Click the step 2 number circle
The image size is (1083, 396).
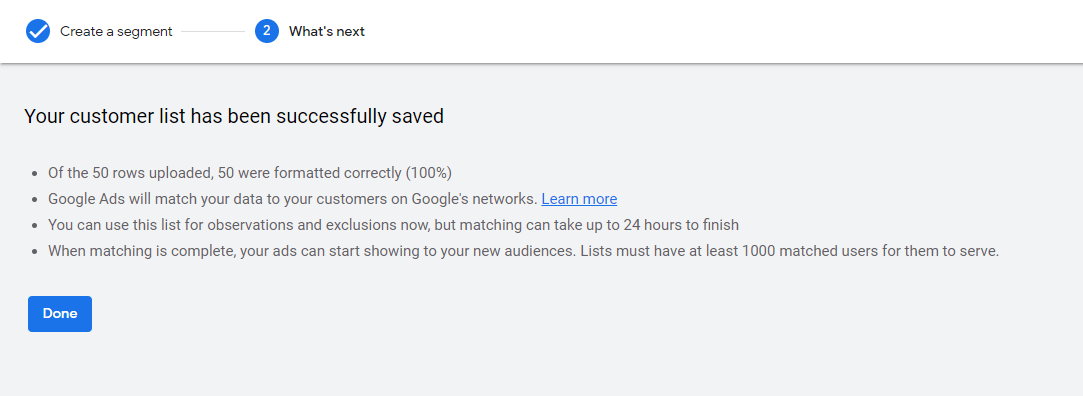(267, 31)
